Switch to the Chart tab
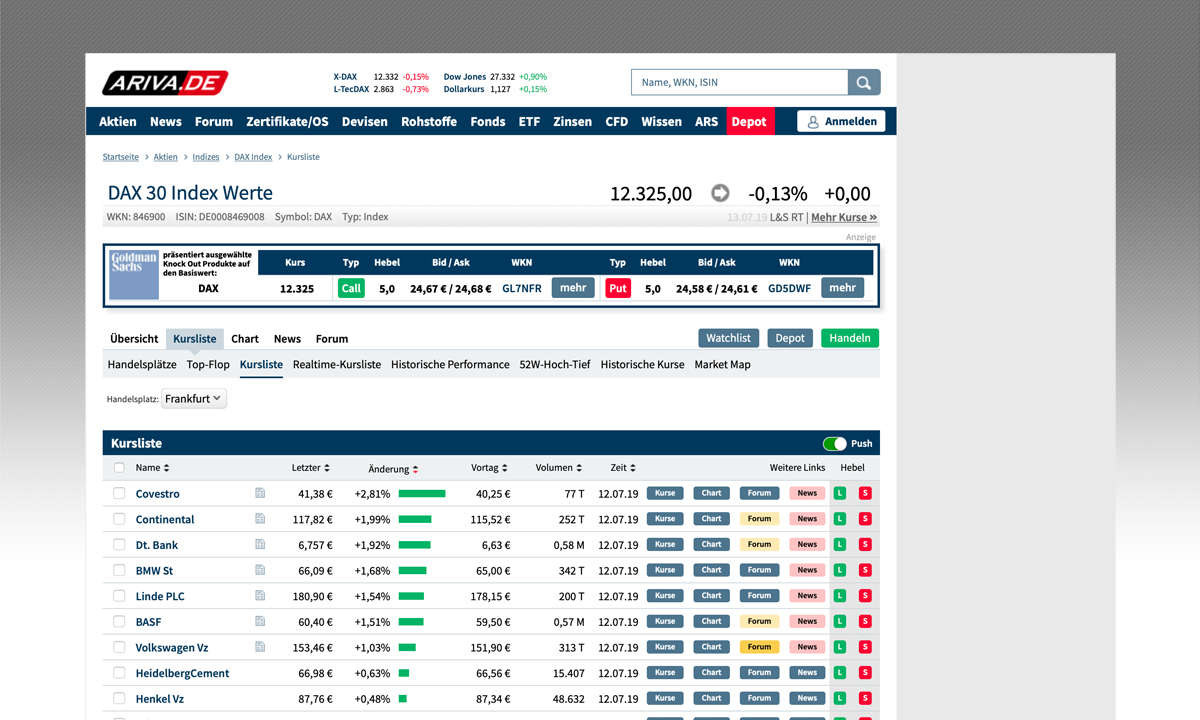 tap(245, 338)
